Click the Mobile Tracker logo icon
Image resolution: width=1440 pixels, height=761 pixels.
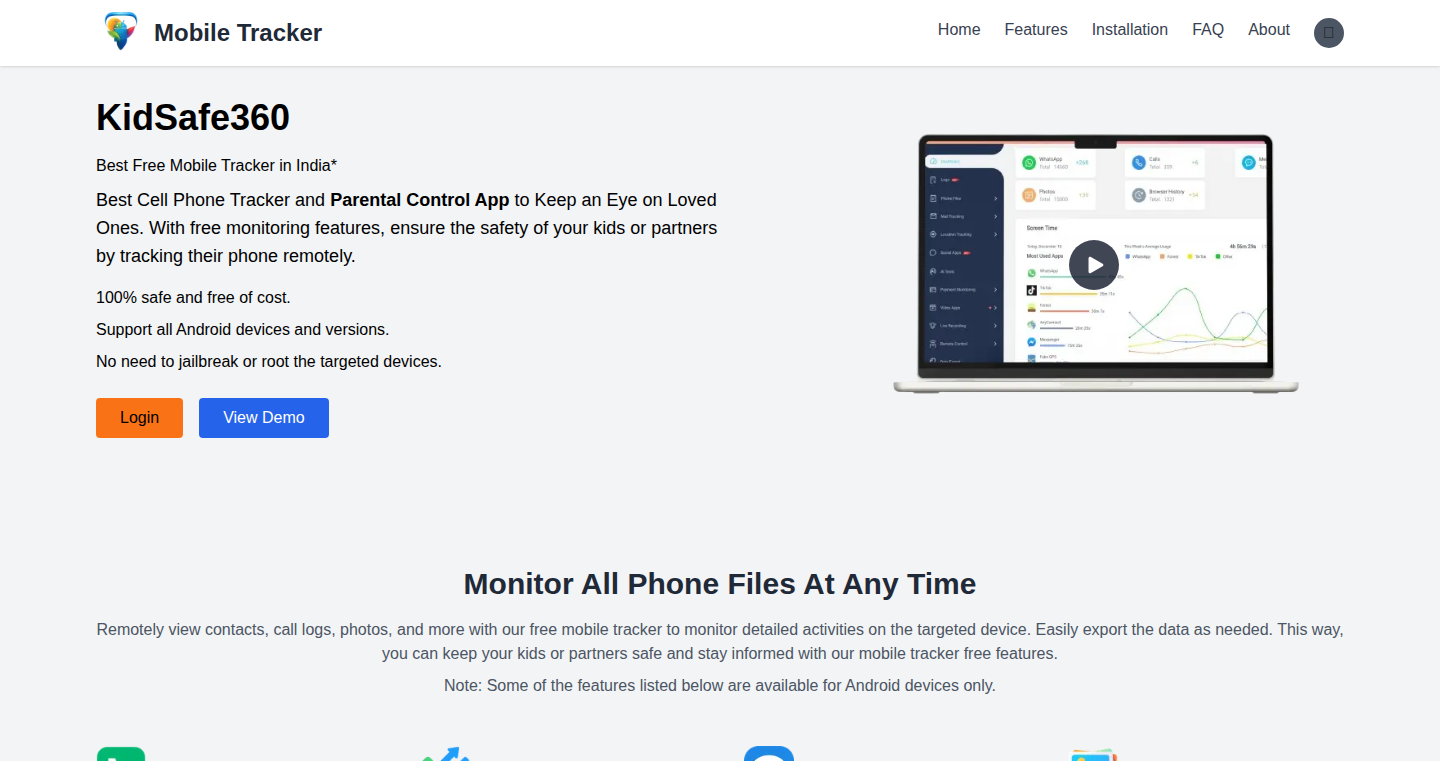(x=121, y=32)
